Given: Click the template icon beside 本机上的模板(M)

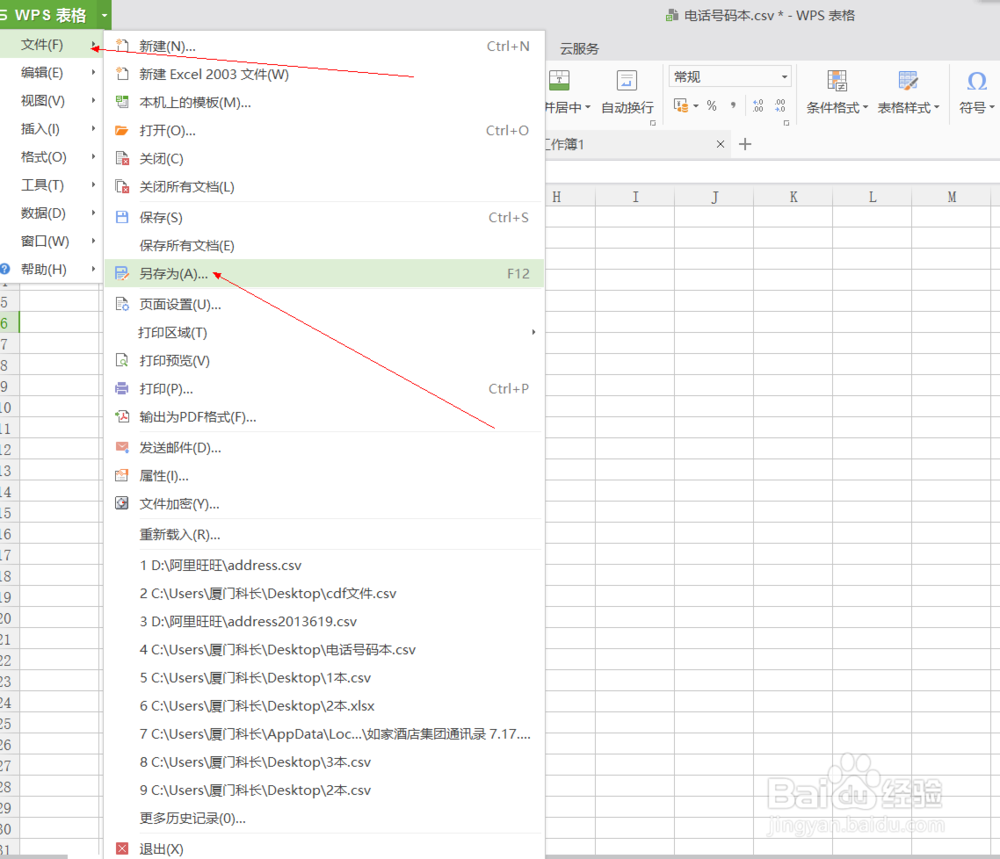Looking at the screenshot, I should click(x=122, y=102).
